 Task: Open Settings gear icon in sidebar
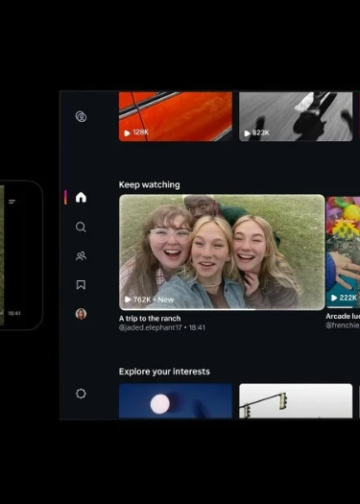click(x=81, y=394)
